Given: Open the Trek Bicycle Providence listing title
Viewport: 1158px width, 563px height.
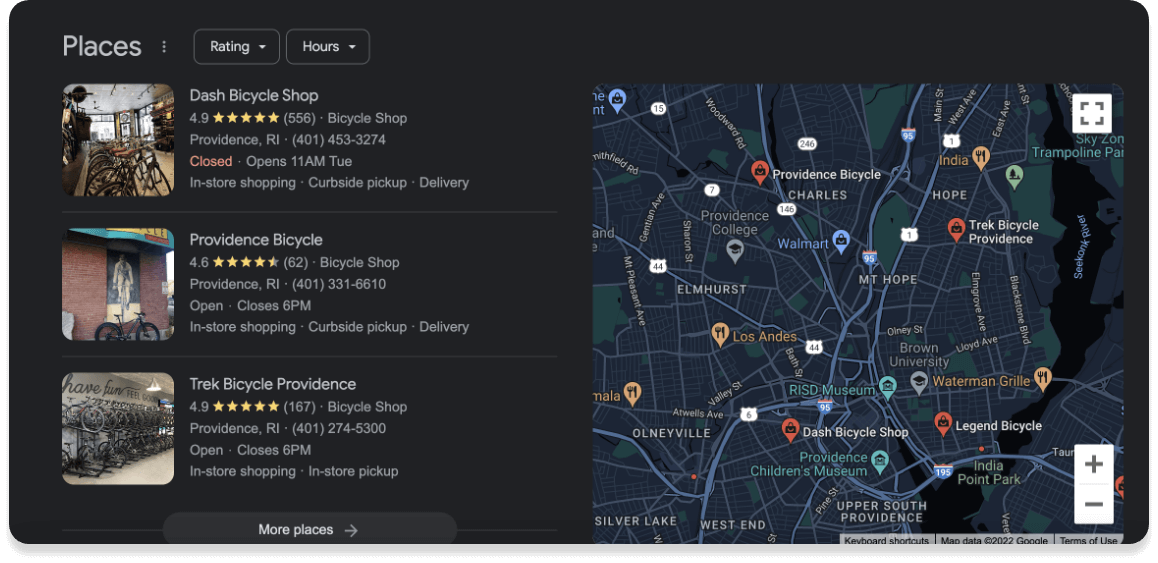Looking at the screenshot, I should (x=273, y=384).
